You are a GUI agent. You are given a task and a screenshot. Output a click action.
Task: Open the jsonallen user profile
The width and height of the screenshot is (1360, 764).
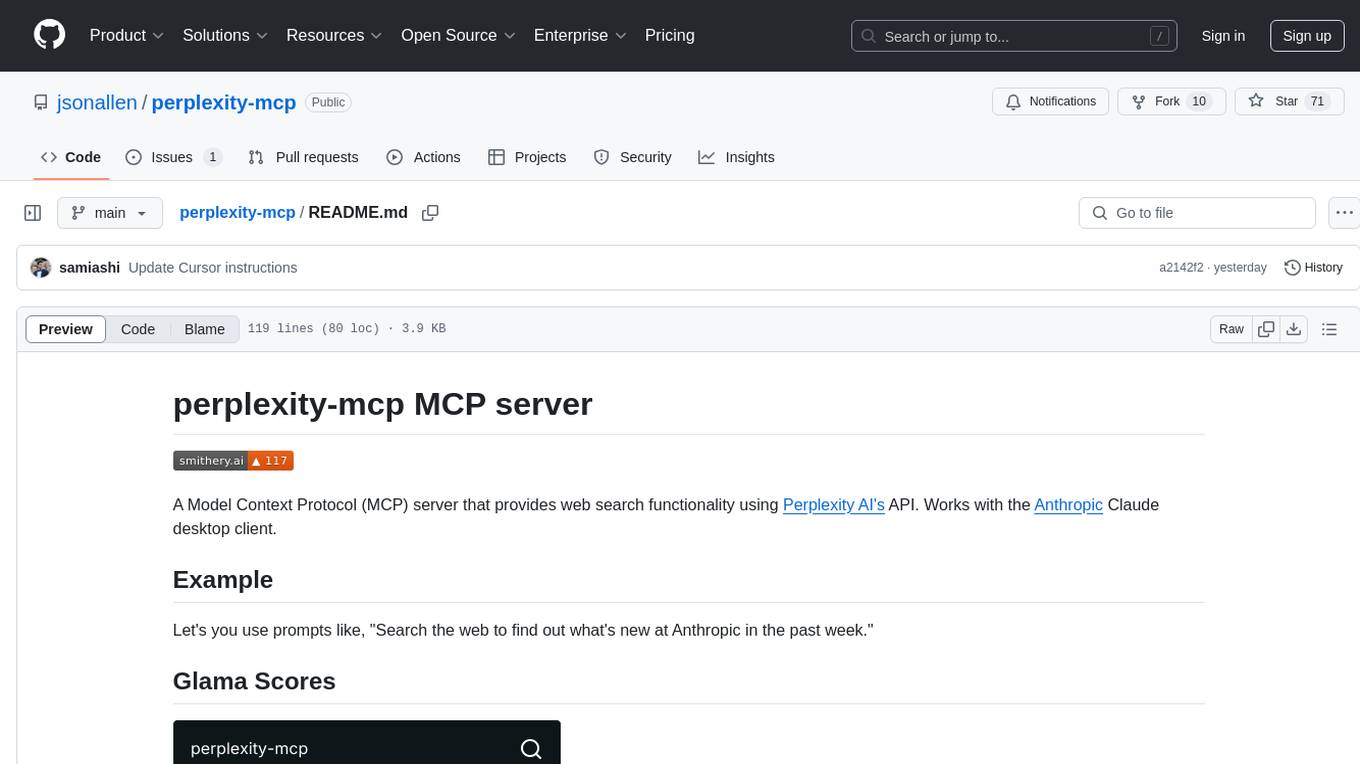(98, 102)
